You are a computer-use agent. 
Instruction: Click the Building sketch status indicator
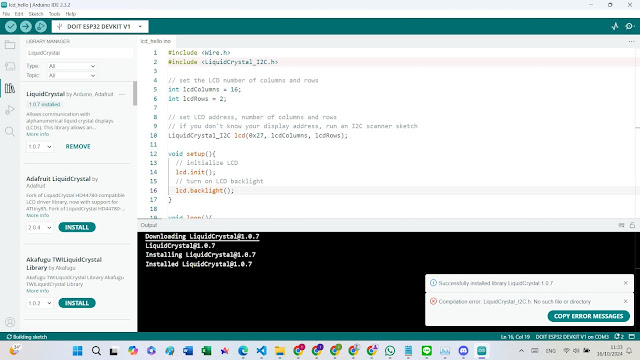coord(27,337)
